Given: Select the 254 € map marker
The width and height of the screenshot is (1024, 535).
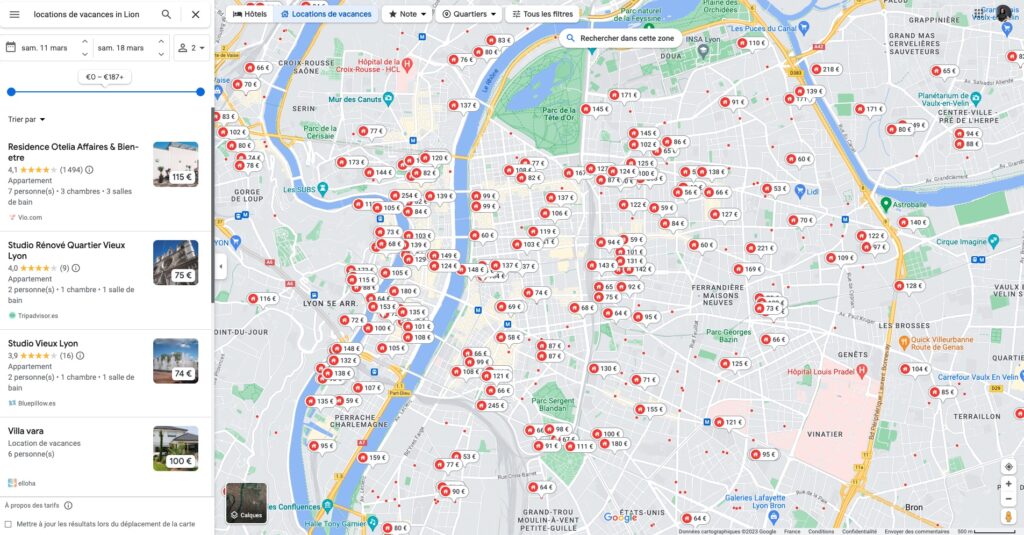Looking at the screenshot, I should click(x=405, y=195).
